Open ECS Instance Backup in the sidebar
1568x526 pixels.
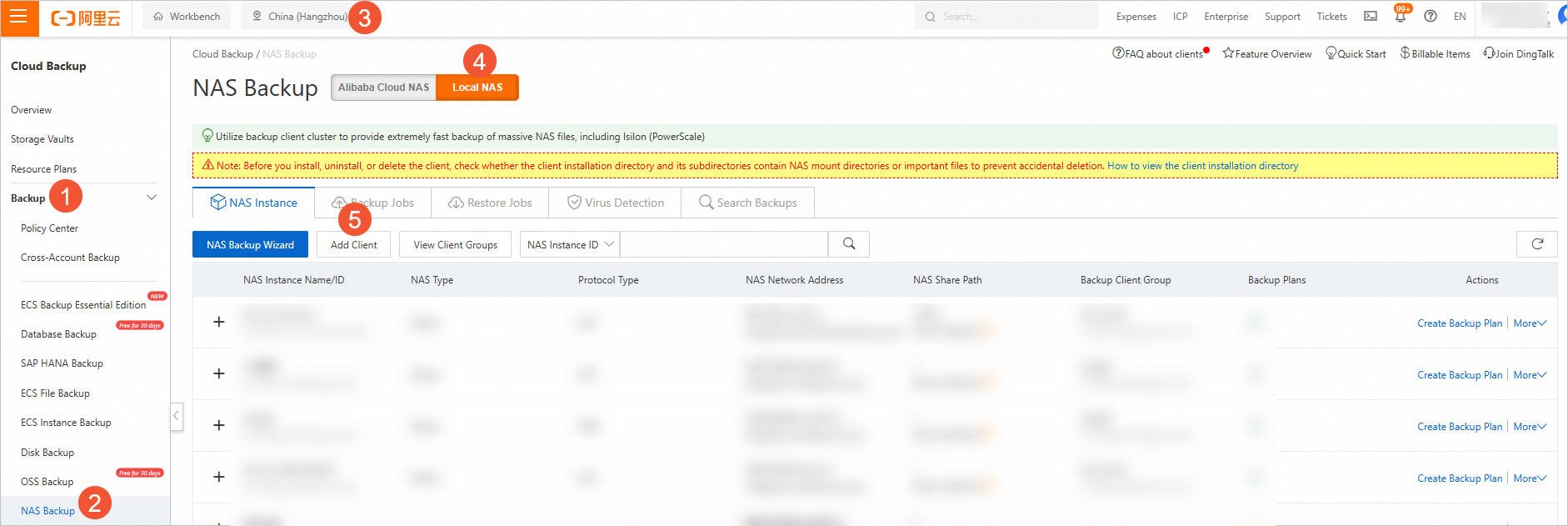coord(66,423)
